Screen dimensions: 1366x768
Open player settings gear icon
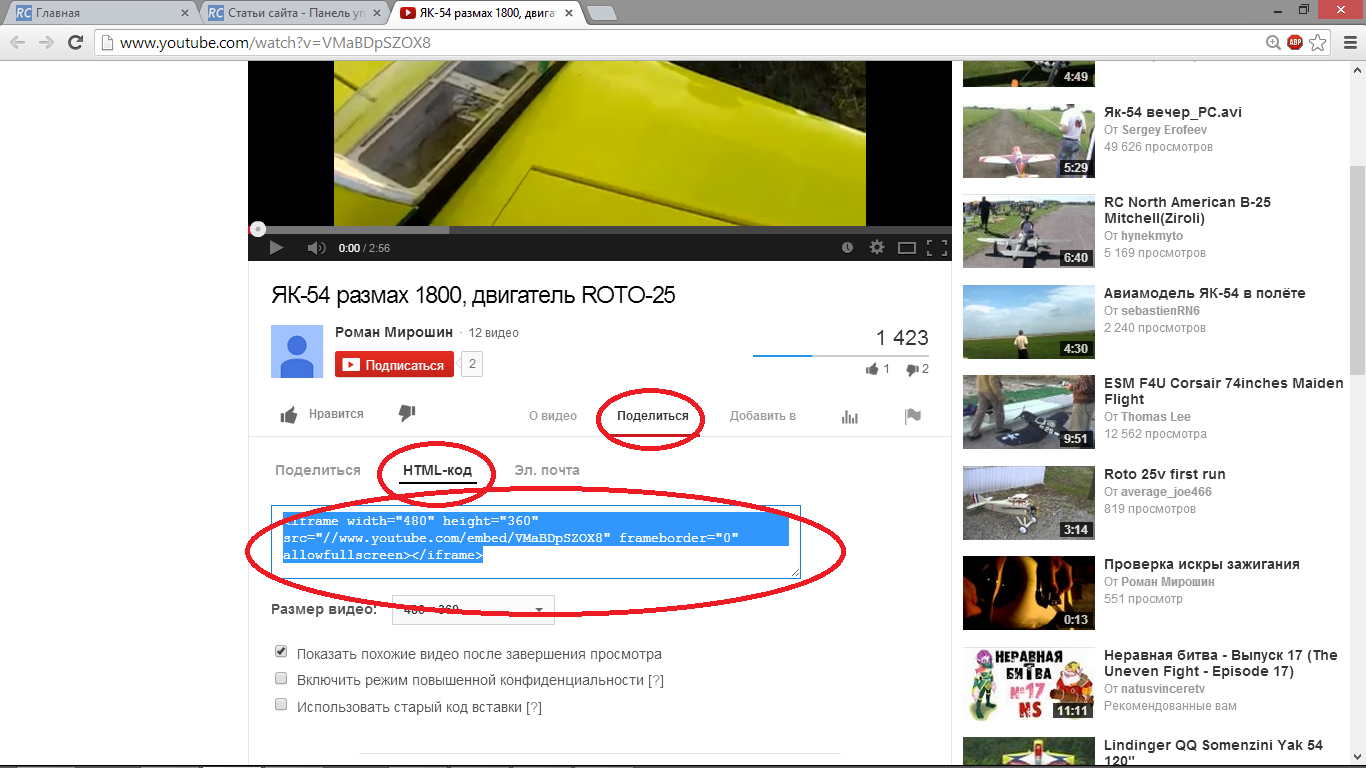point(877,248)
